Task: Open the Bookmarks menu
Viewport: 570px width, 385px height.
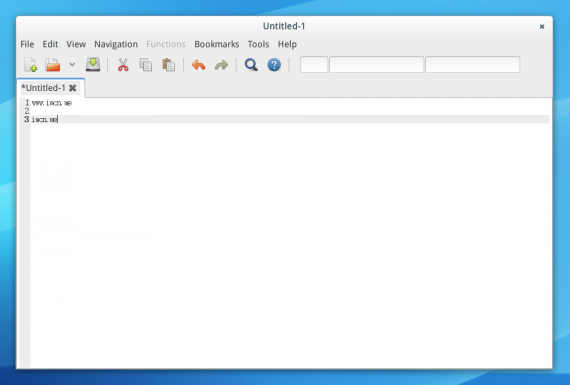Action: [217, 44]
